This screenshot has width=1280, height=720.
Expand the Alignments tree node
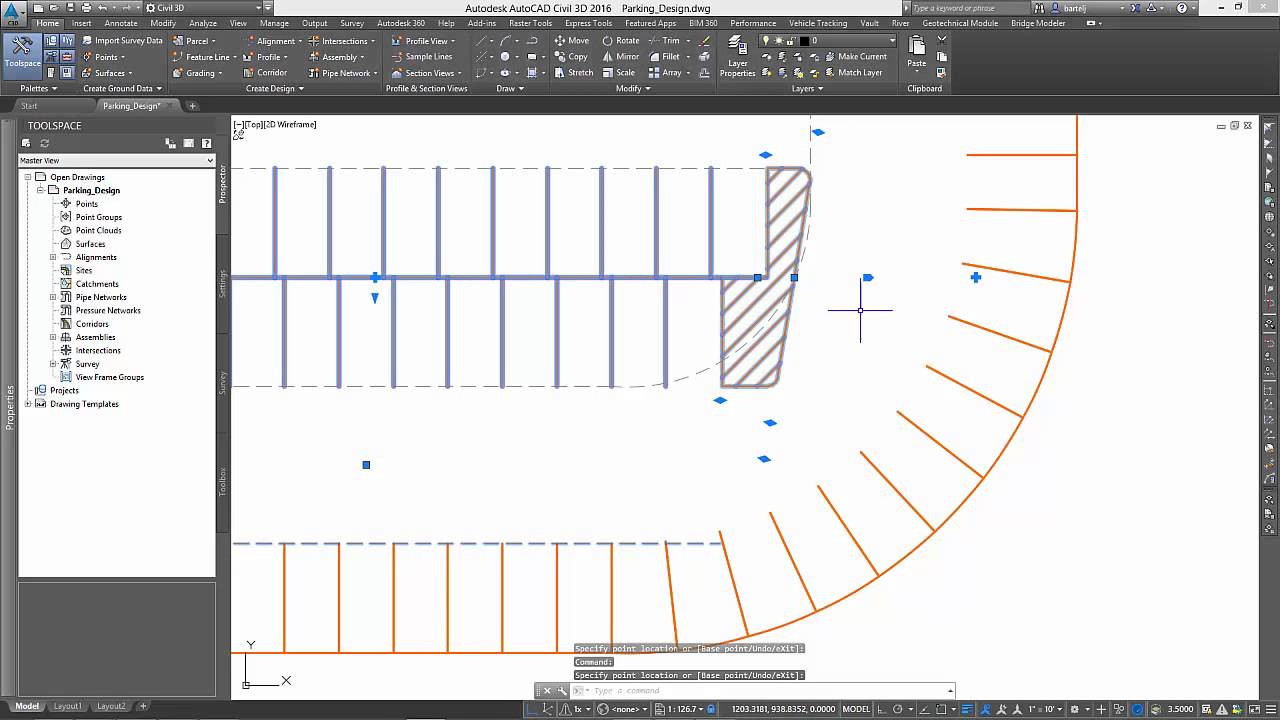pos(53,257)
